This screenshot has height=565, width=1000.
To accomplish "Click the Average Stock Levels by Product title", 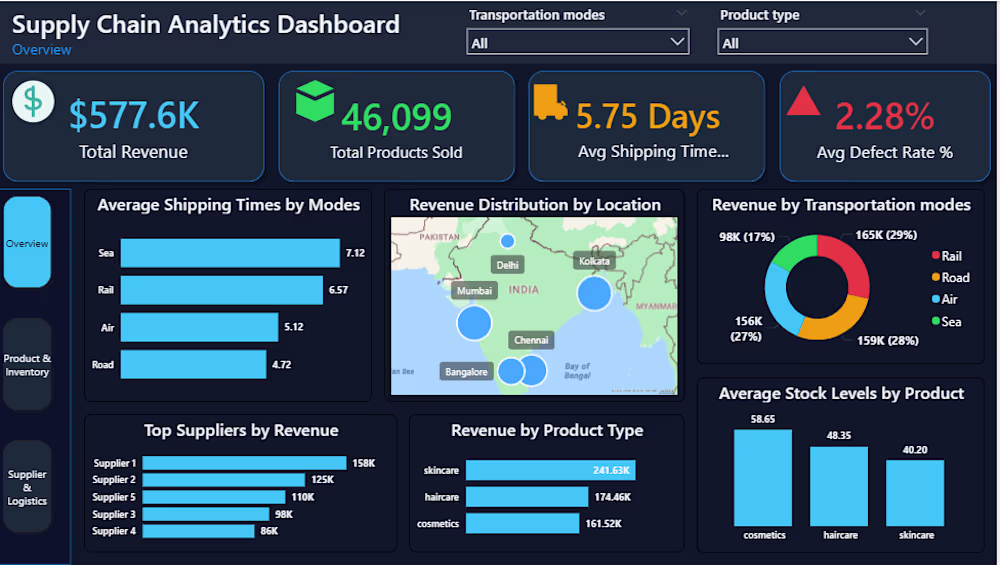I will (x=841, y=393).
